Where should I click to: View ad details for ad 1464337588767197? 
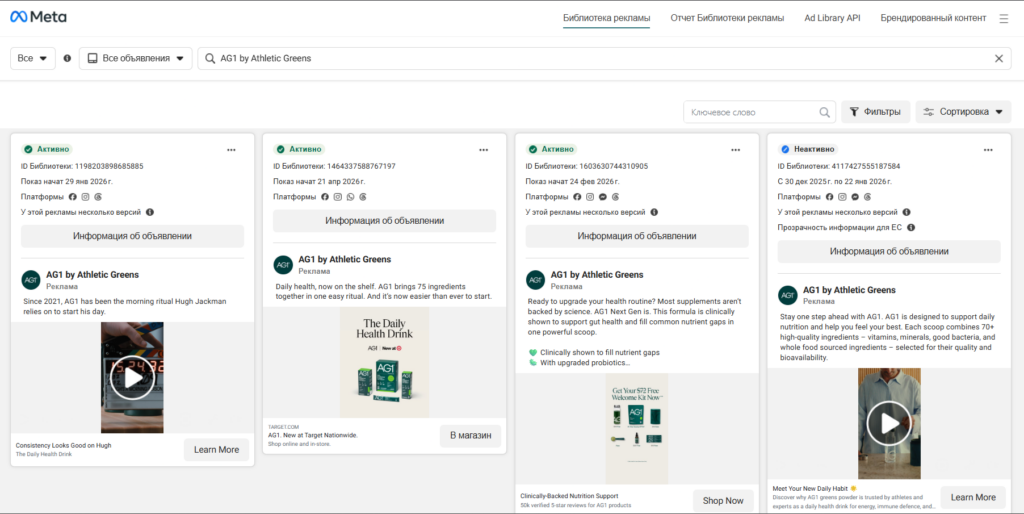pyautogui.click(x=385, y=221)
